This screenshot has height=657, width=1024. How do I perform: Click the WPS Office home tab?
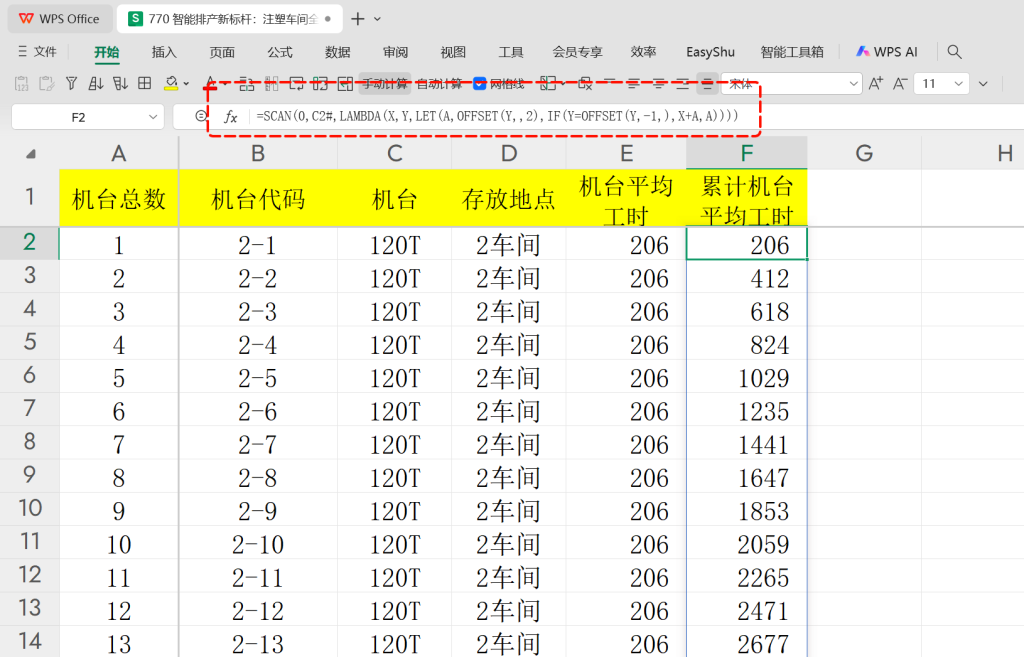click(x=59, y=19)
